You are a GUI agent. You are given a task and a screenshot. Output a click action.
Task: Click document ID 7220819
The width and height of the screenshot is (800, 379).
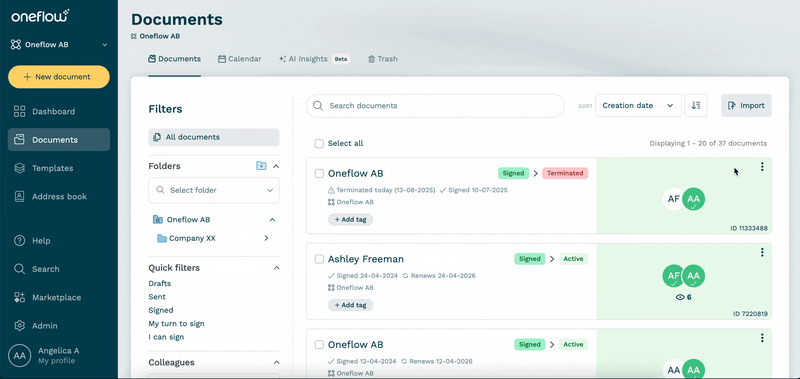[751, 314]
